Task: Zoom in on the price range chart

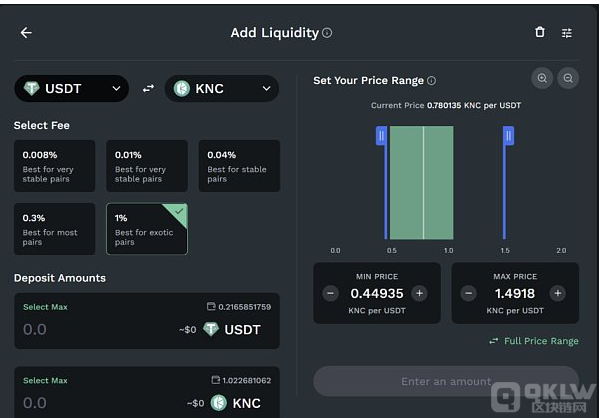Action: [542, 78]
